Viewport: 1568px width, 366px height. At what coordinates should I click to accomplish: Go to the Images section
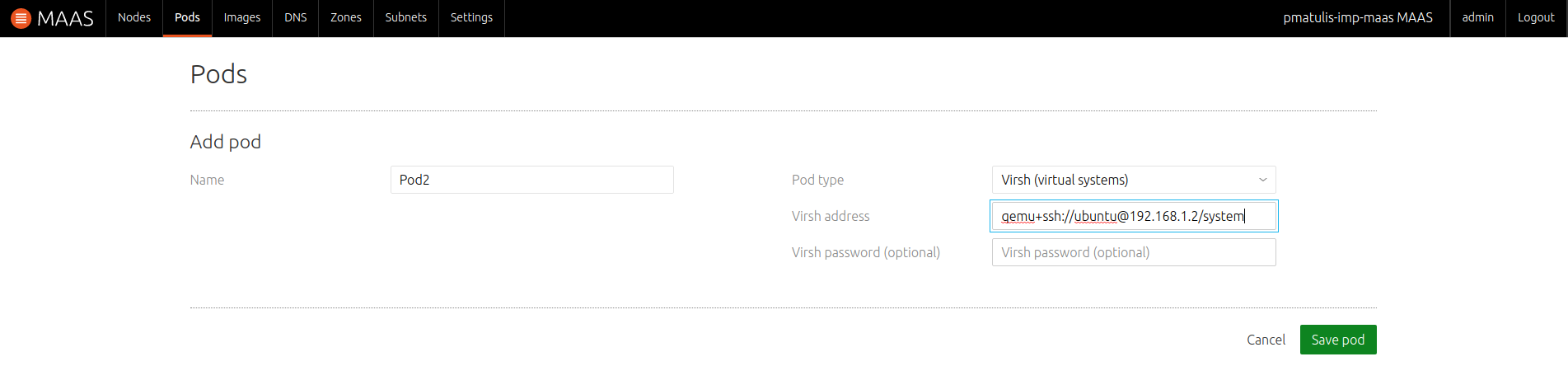point(242,17)
